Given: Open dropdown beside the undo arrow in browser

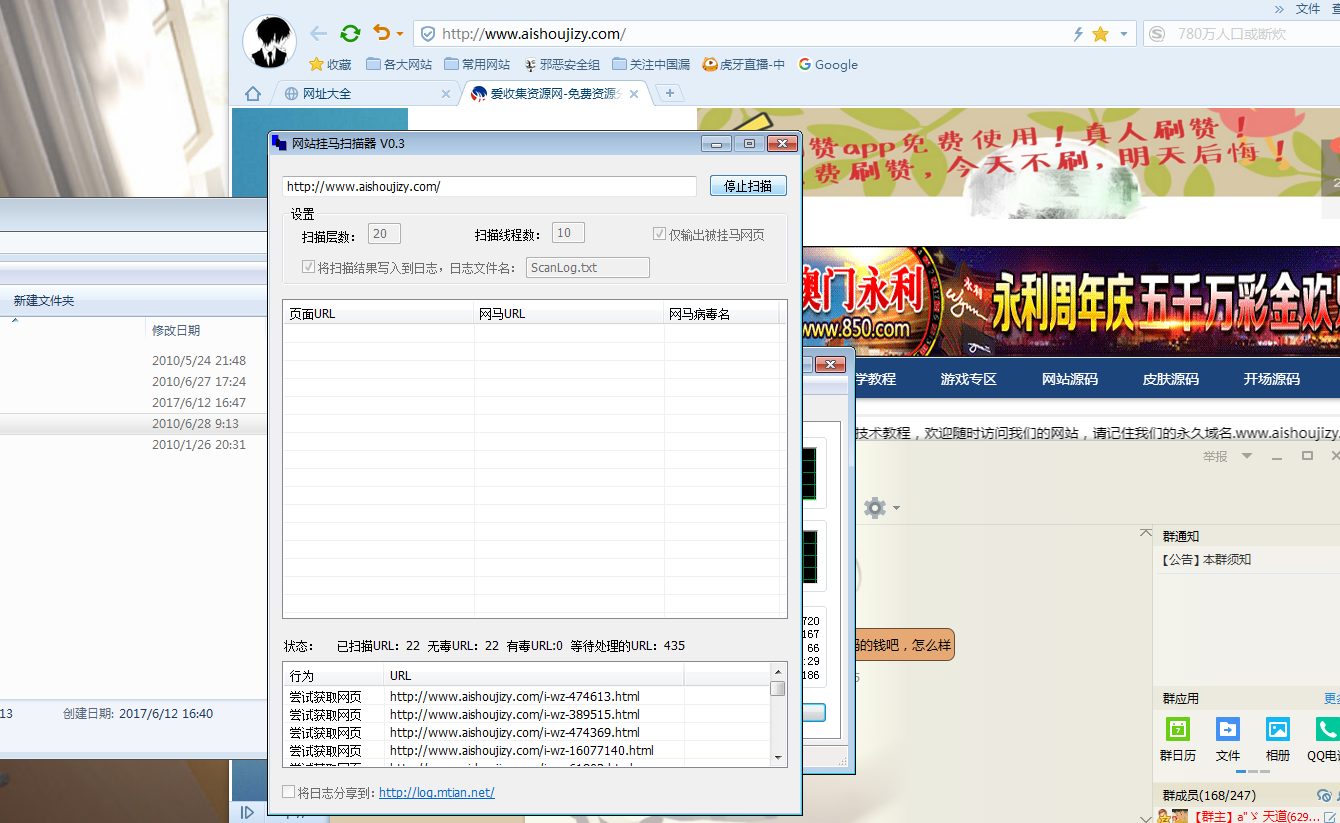Looking at the screenshot, I should (x=400, y=34).
